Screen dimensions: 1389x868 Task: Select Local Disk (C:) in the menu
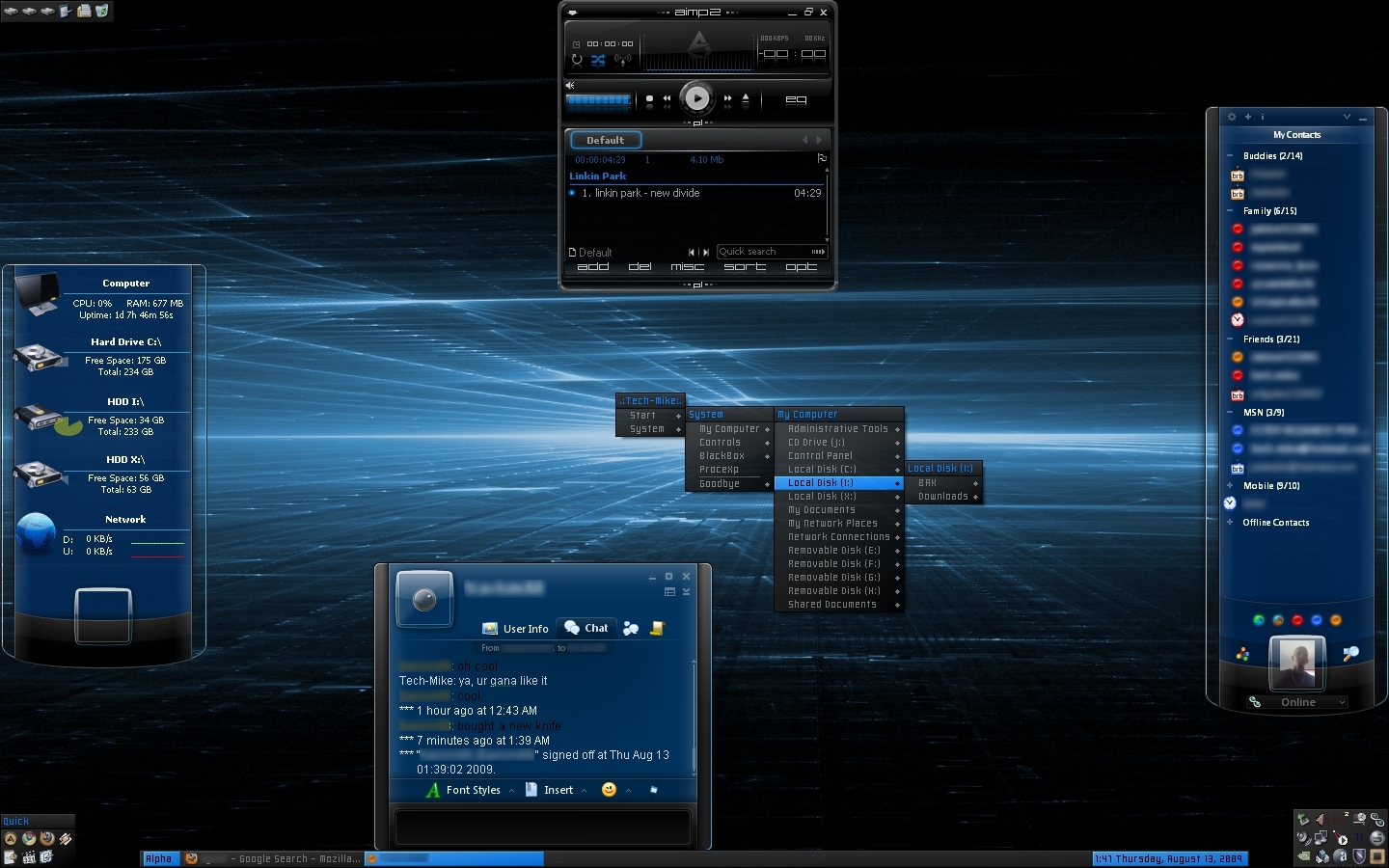coord(839,470)
